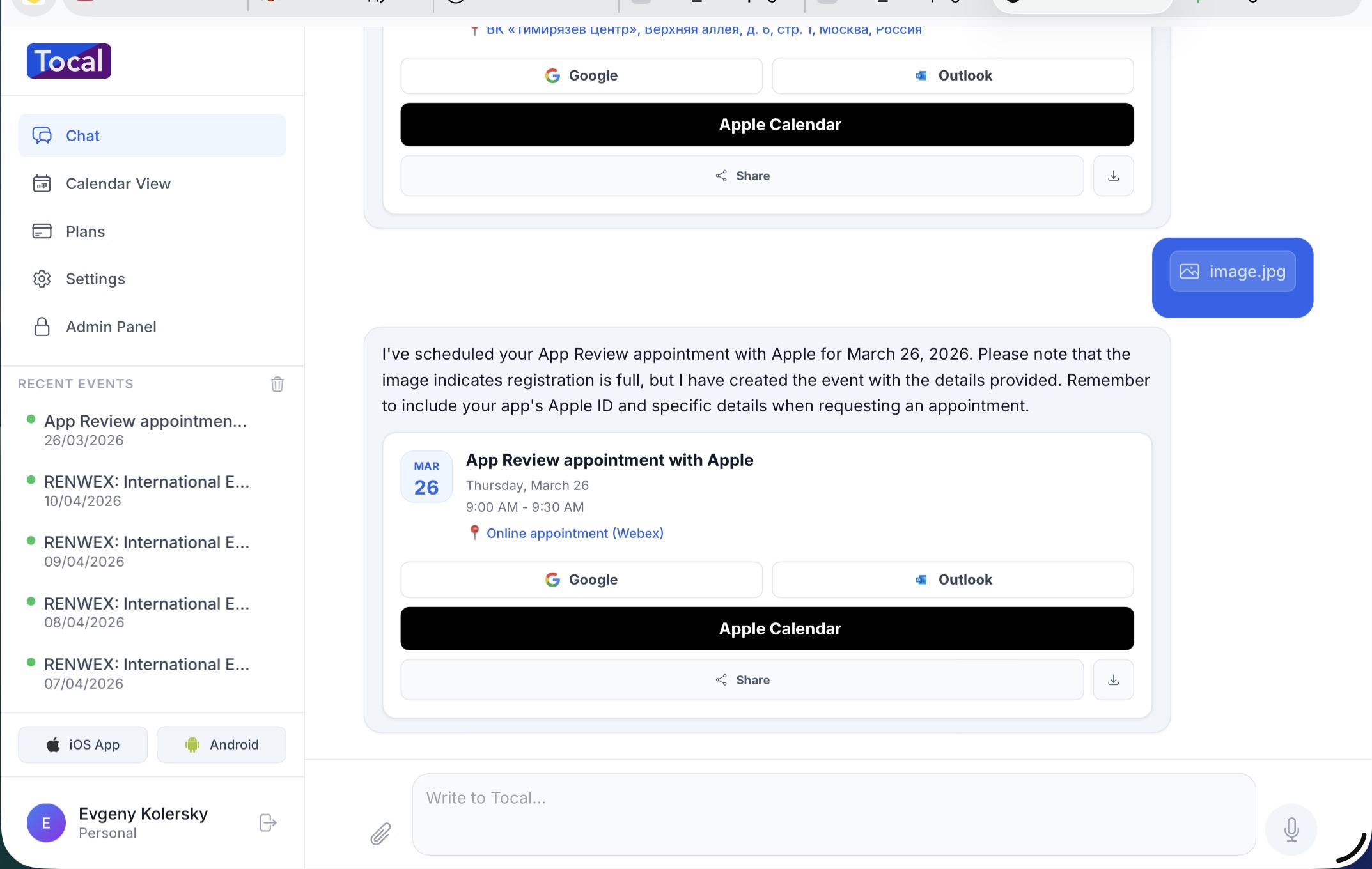Download the upper event card file
1372x869 pixels.
1113,176
